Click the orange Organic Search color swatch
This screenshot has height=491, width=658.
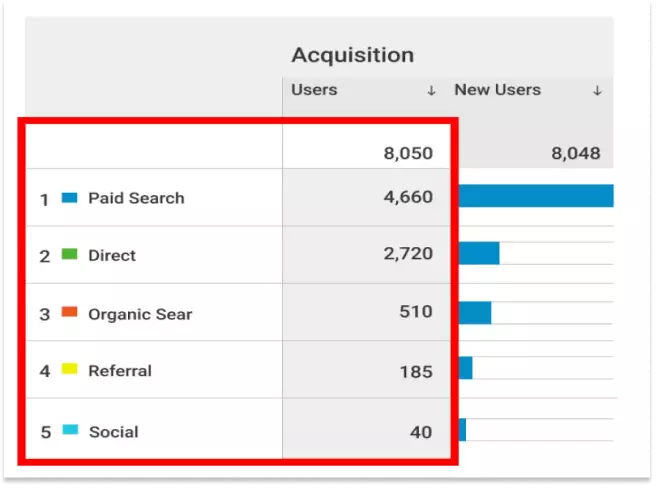click(69, 312)
